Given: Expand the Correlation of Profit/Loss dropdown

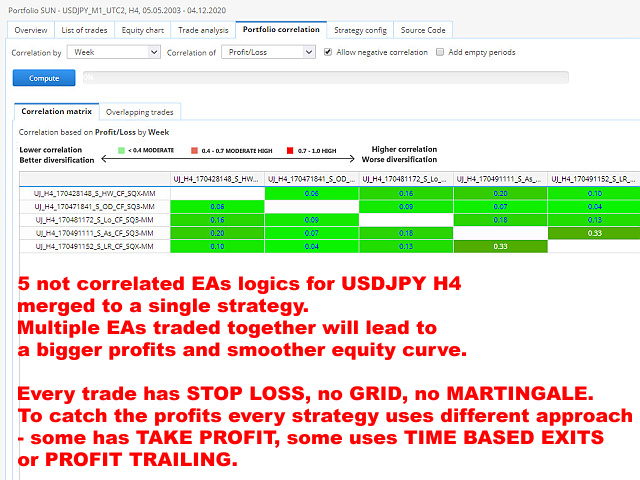Looking at the screenshot, I should [x=269, y=52].
